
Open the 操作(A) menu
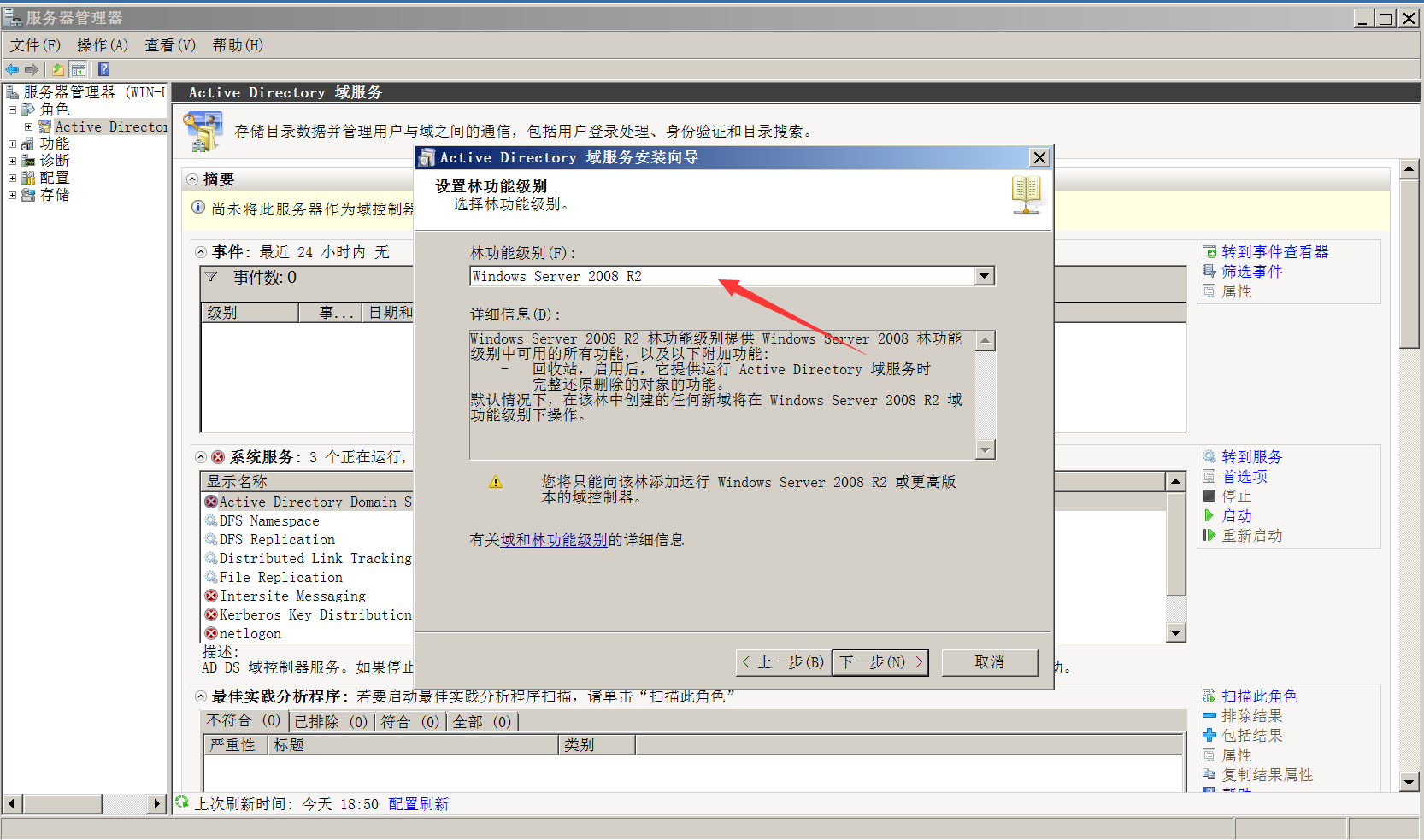103,45
